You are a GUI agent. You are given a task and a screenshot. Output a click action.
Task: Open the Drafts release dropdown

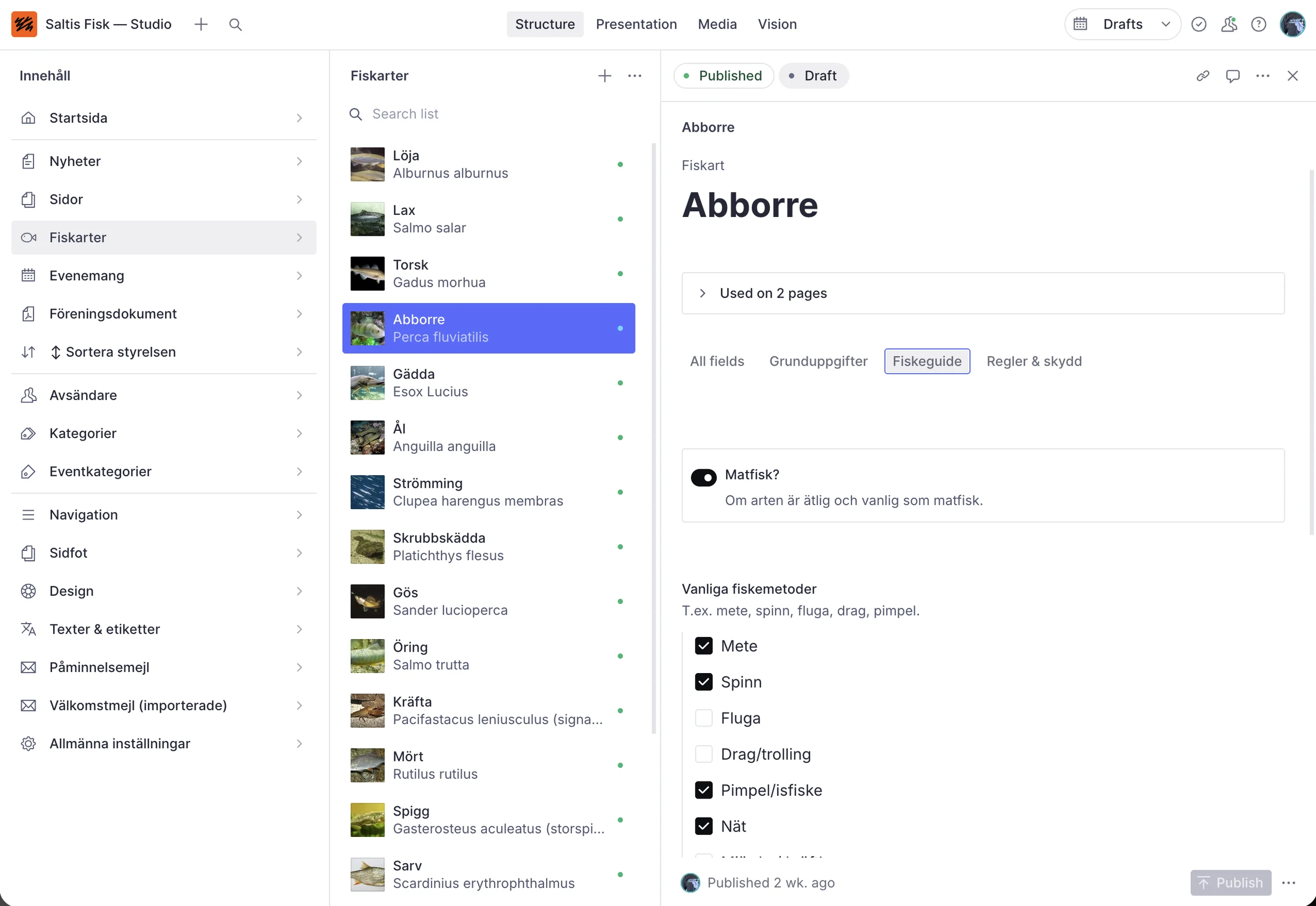tap(1122, 25)
